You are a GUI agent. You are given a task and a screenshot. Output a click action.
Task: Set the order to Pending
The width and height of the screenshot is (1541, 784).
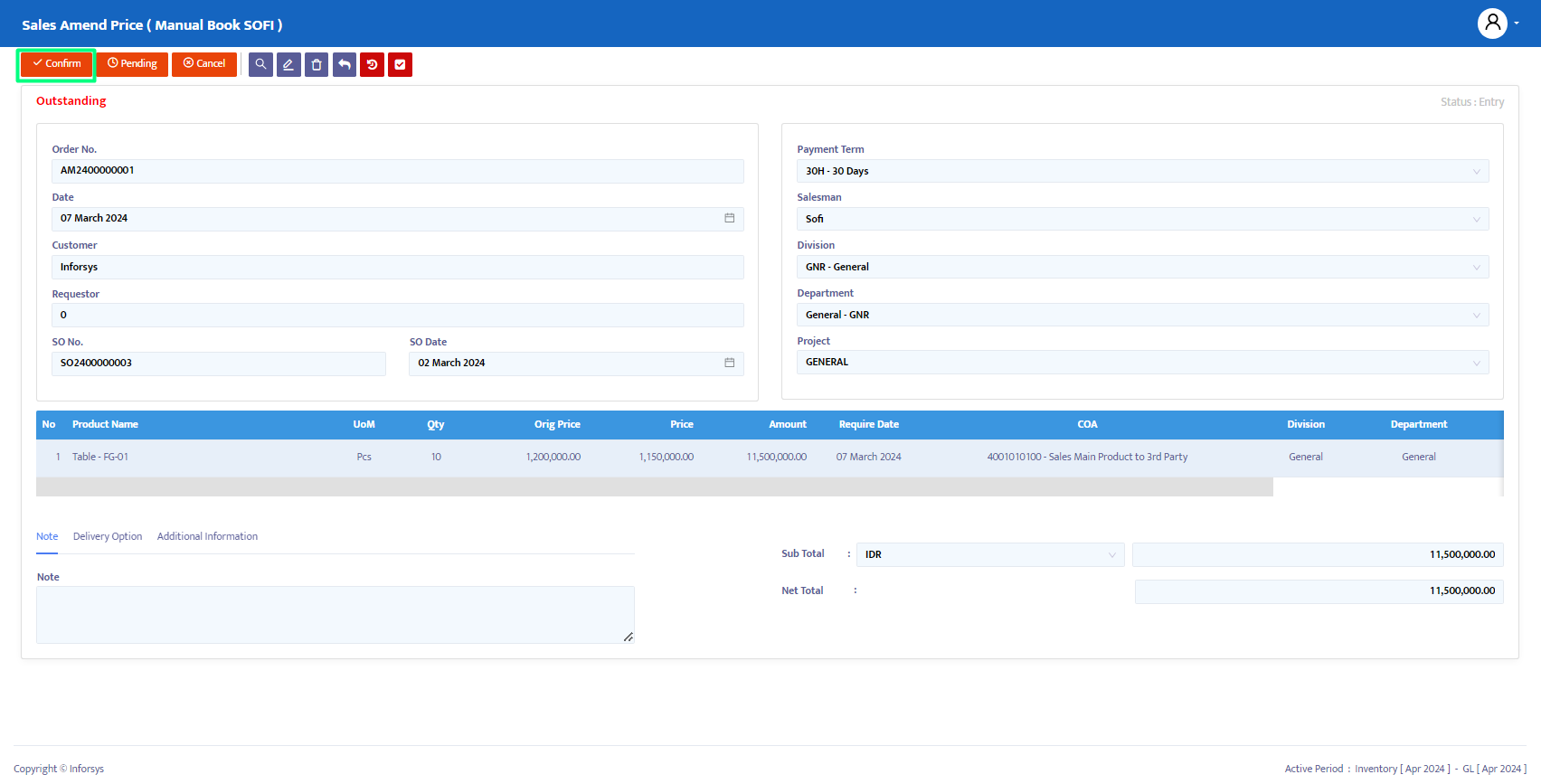(x=132, y=64)
